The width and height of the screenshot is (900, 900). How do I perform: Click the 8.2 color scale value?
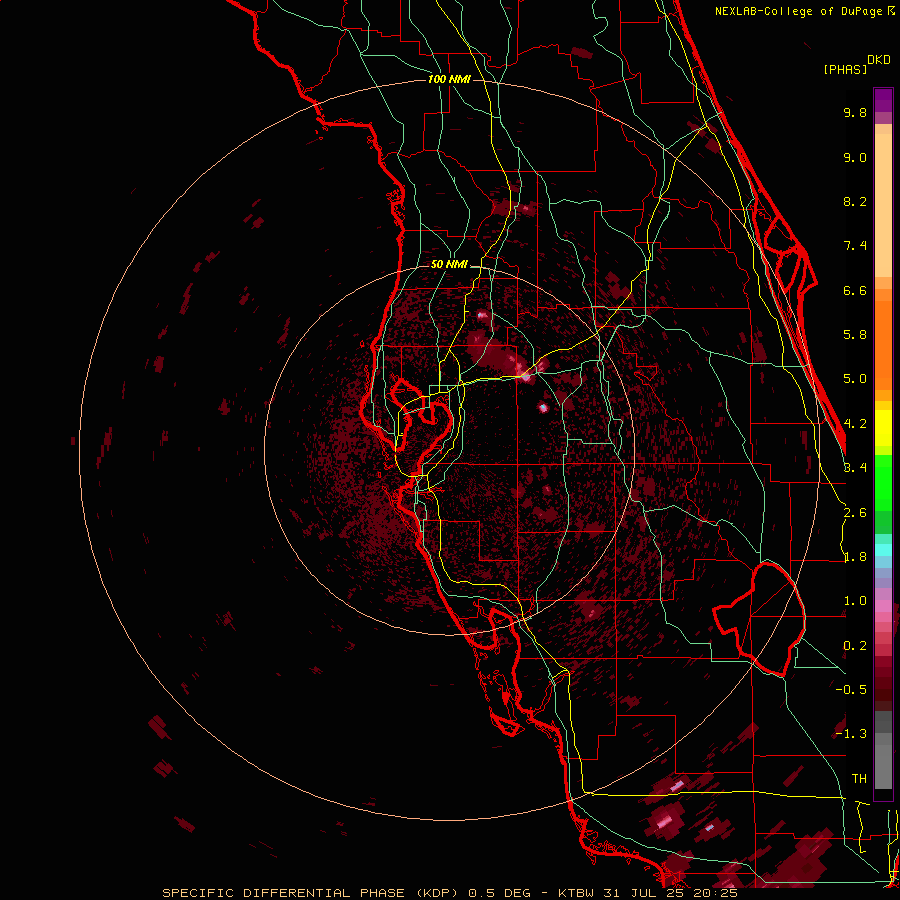[855, 201]
